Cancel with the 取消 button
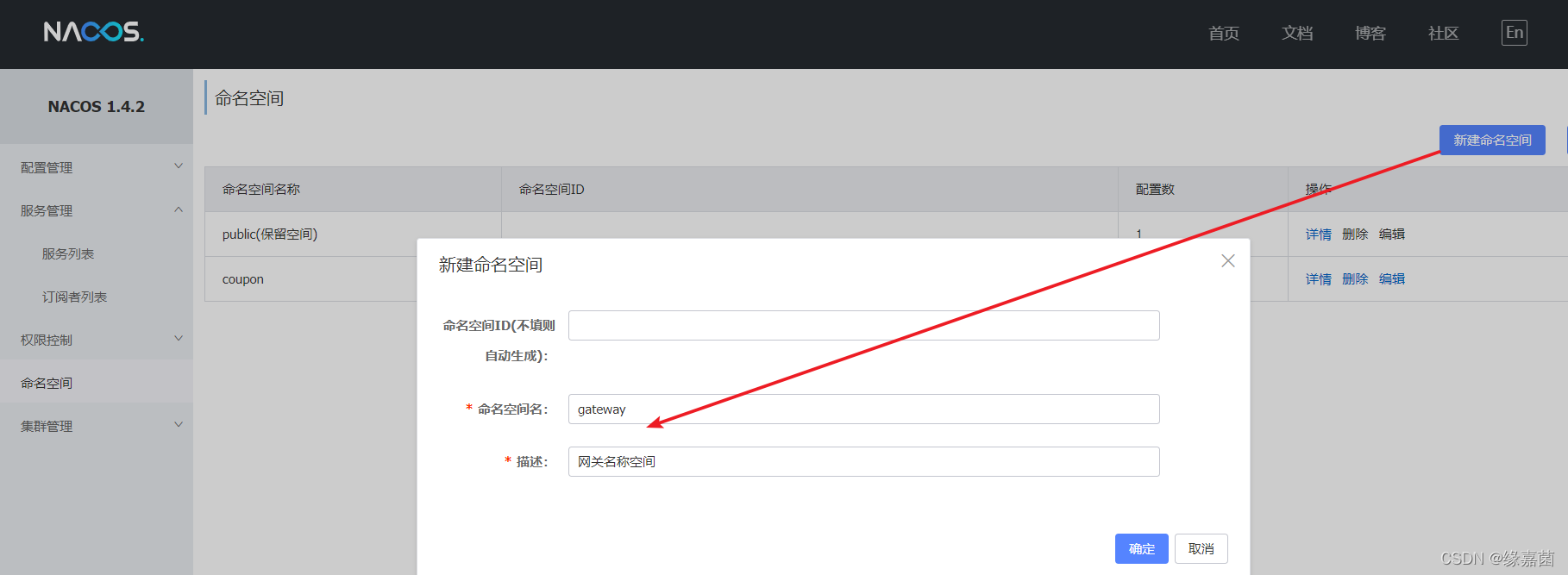Viewport: 1568px width, 575px height. (x=1201, y=548)
